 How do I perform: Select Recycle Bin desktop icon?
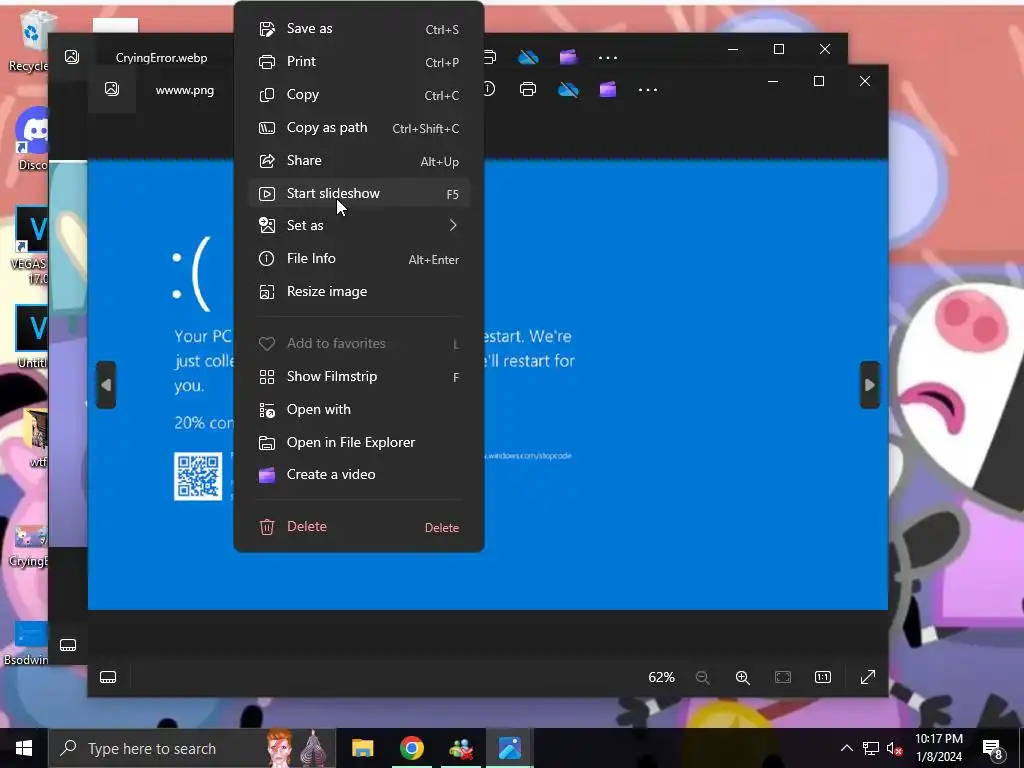30,40
